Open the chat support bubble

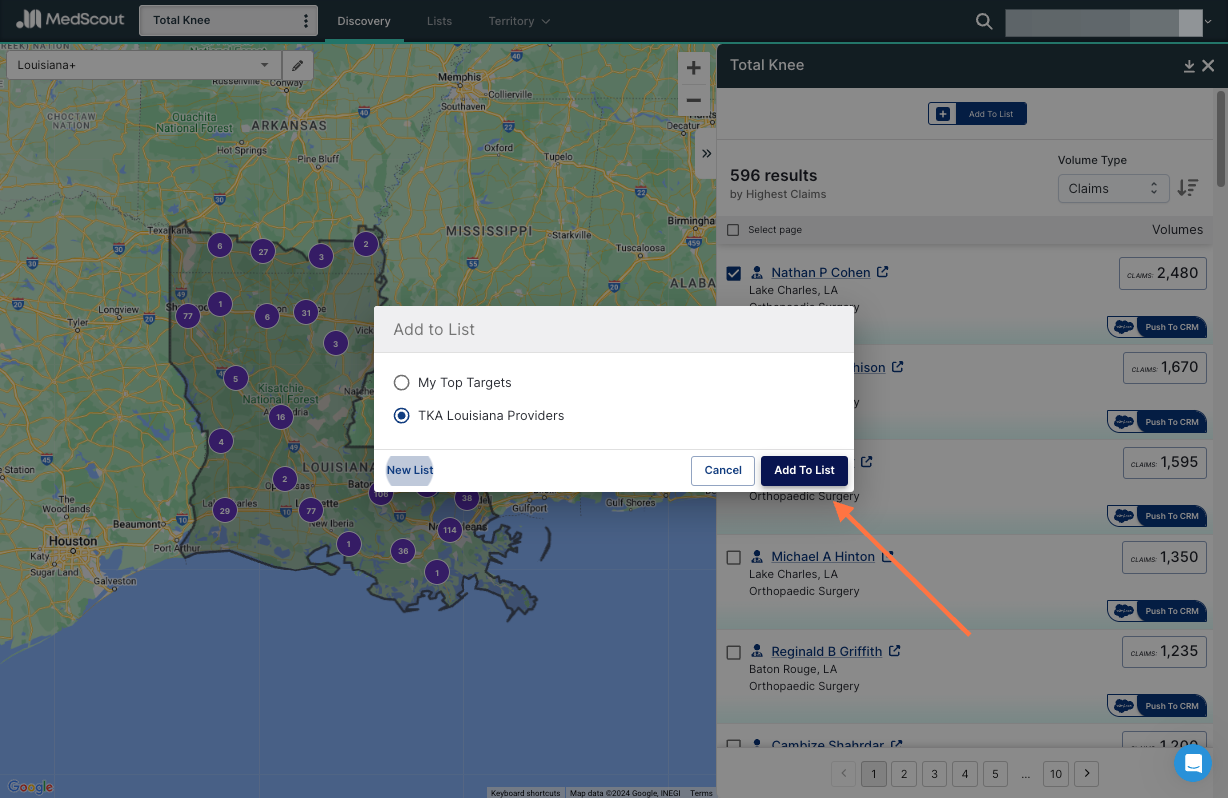(x=1192, y=764)
